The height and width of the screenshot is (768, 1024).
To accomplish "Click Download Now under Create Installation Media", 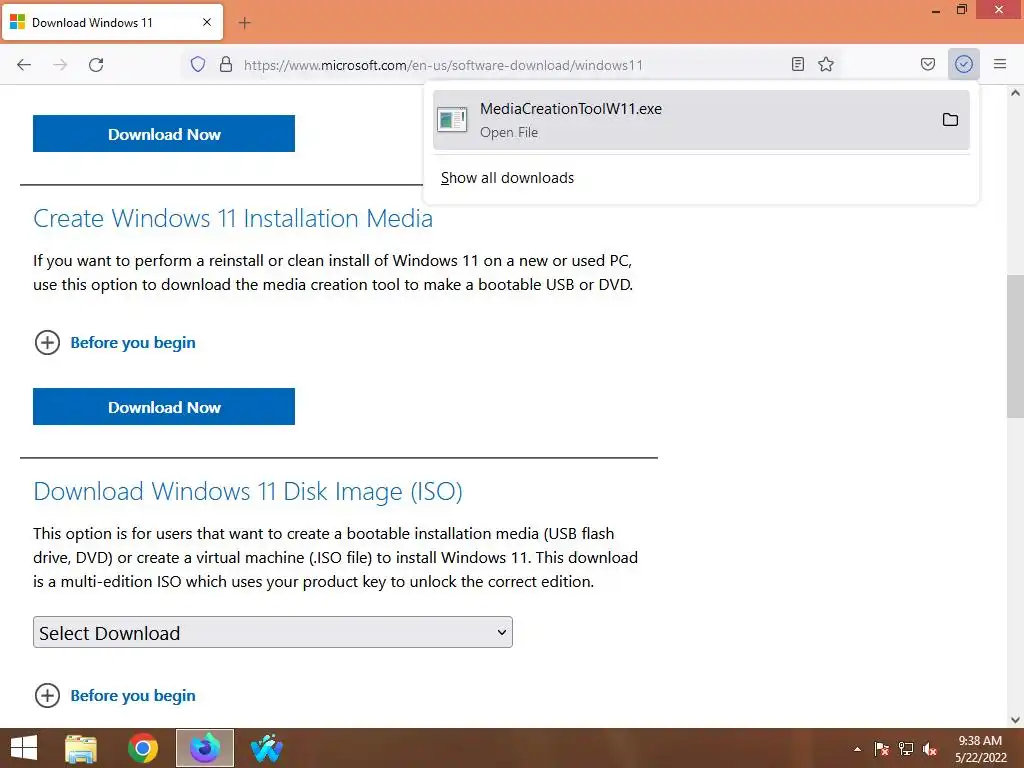I will click(164, 407).
